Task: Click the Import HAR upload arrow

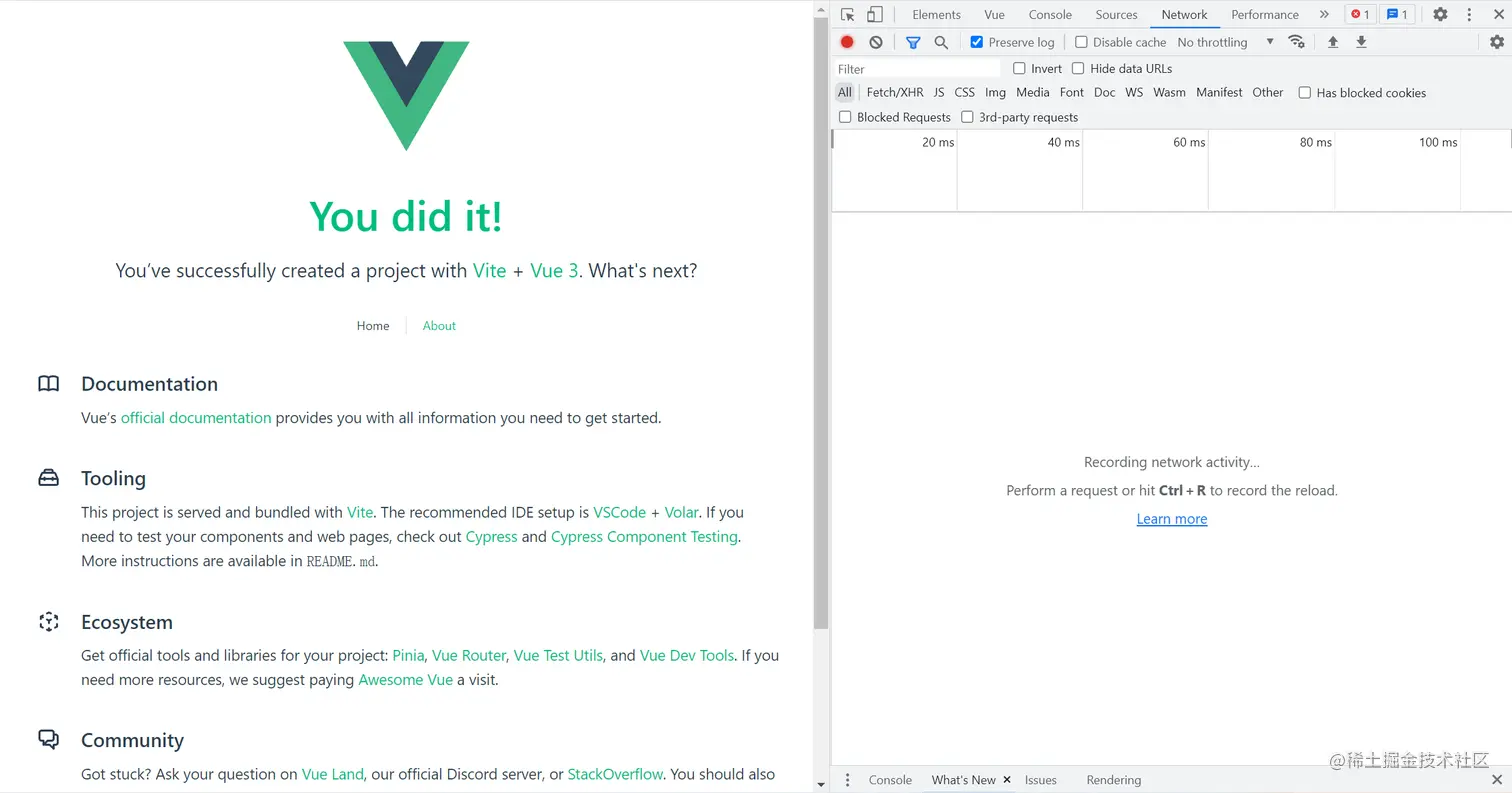Action: coord(1333,42)
